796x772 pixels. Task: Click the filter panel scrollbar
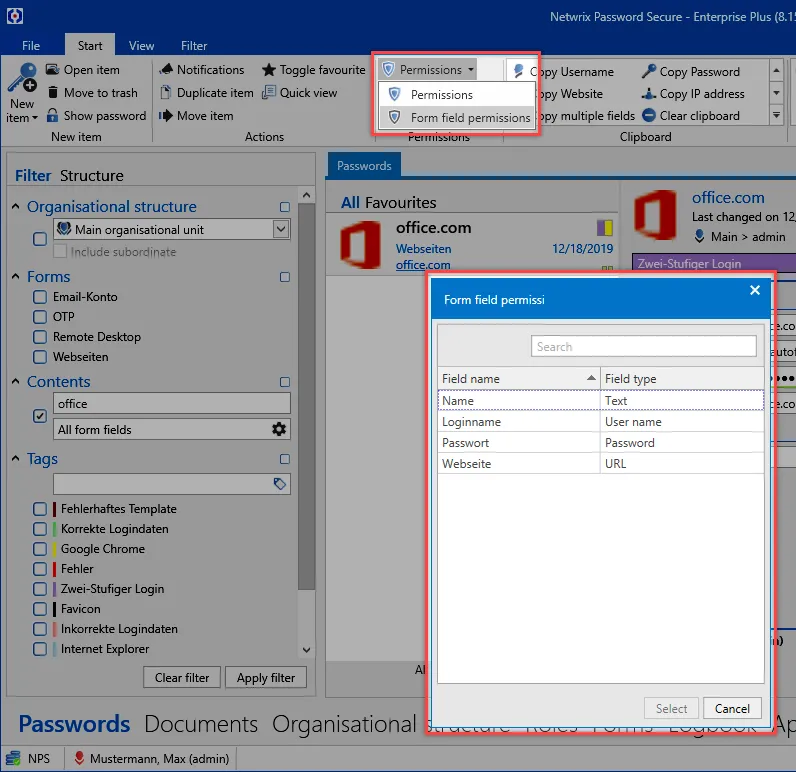click(x=306, y=396)
